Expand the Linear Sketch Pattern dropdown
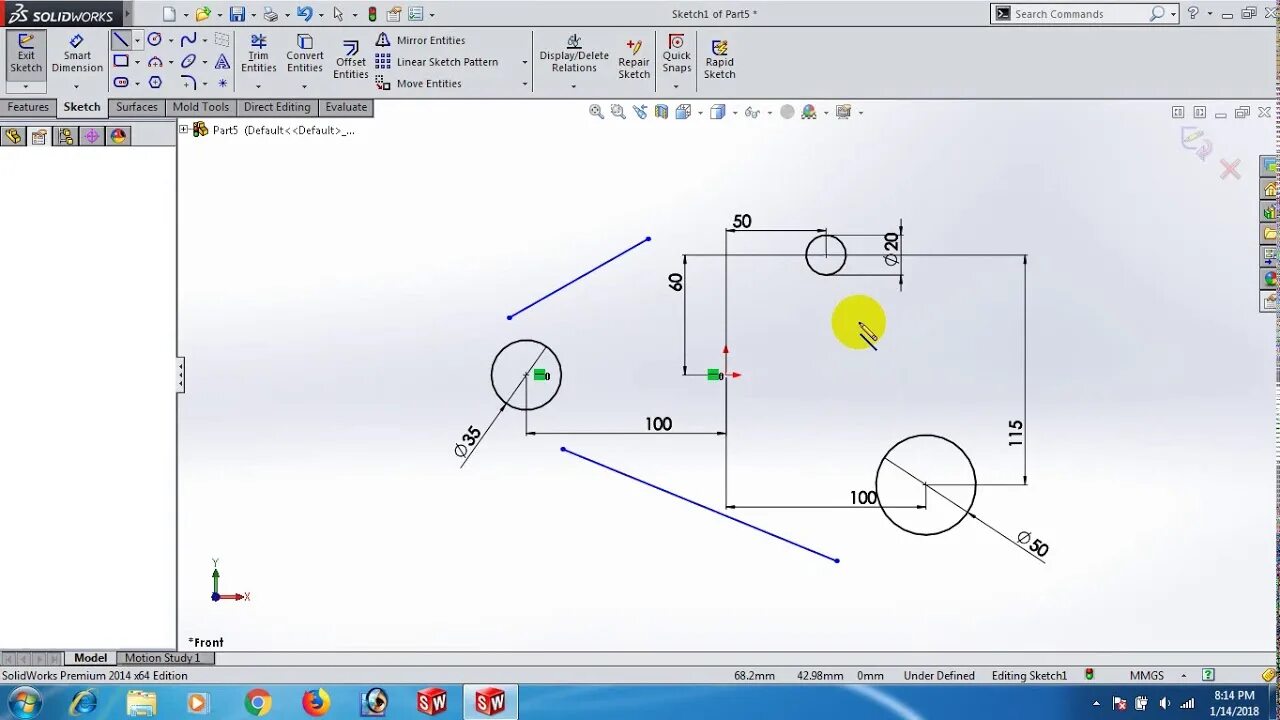Image resolution: width=1280 pixels, height=720 pixels. point(523,61)
